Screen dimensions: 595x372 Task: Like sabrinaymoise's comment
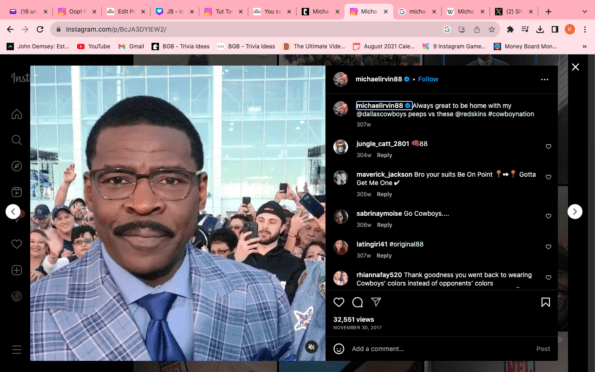tap(548, 216)
